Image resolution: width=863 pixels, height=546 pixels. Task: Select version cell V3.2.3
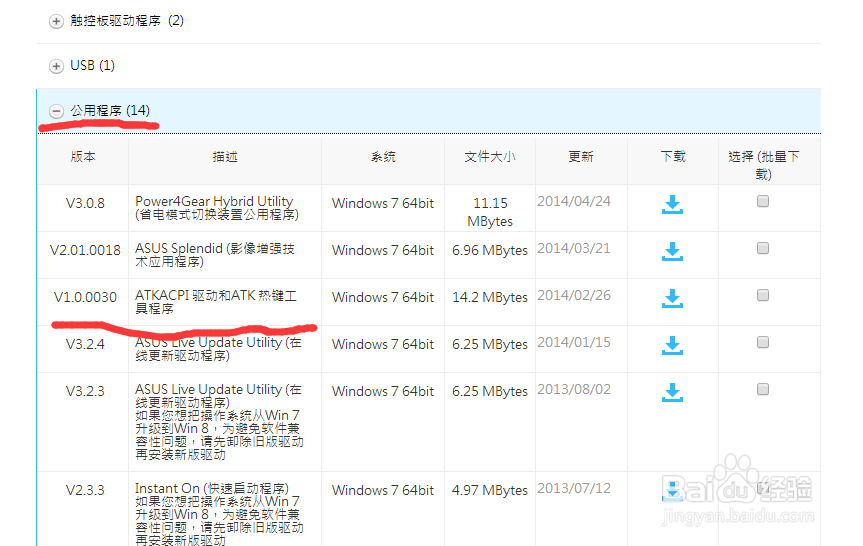click(85, 391)
